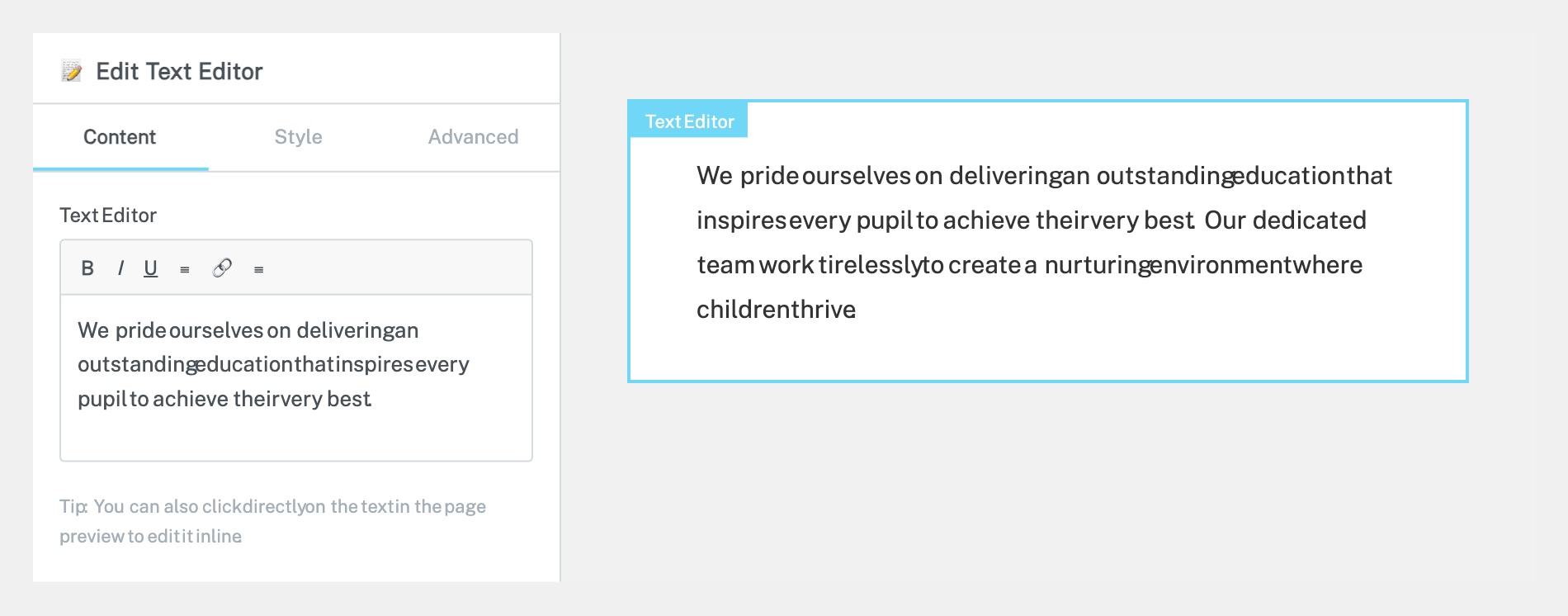Click the words "Our dedicated" in the preview
1568x616 pixels.
tap(1285, 220)
